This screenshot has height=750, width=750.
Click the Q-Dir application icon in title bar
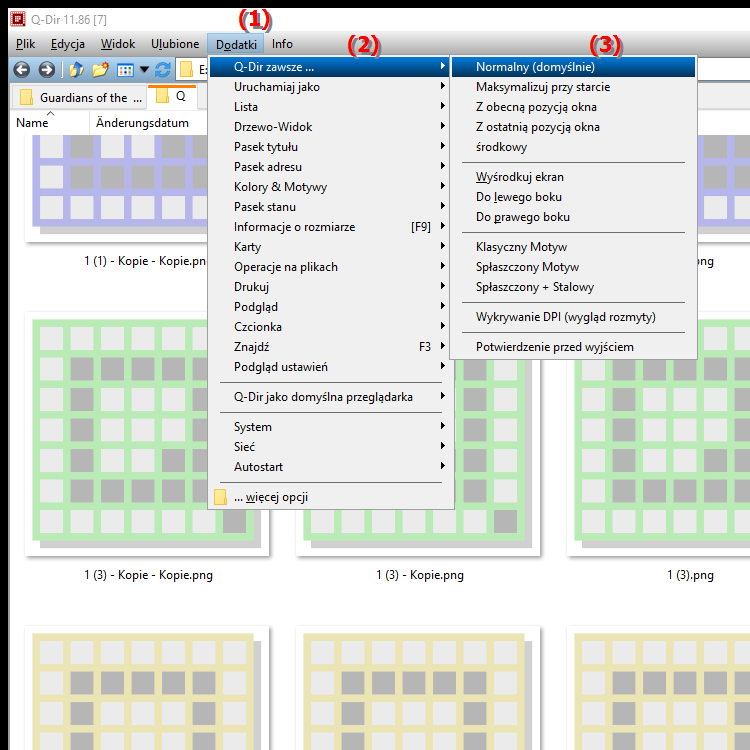tap(18, 19)
